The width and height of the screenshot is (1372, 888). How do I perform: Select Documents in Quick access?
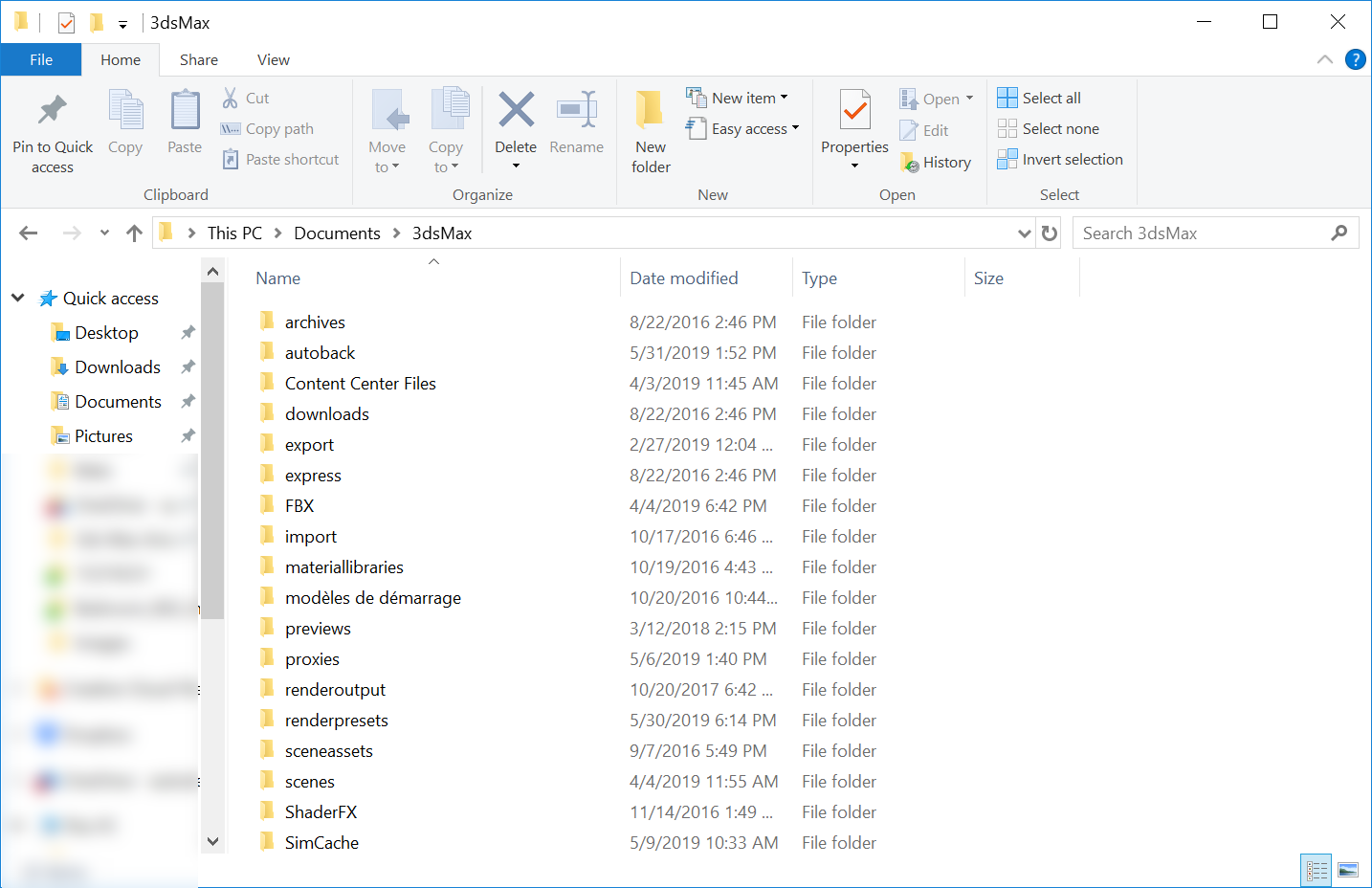pos(118,401)
